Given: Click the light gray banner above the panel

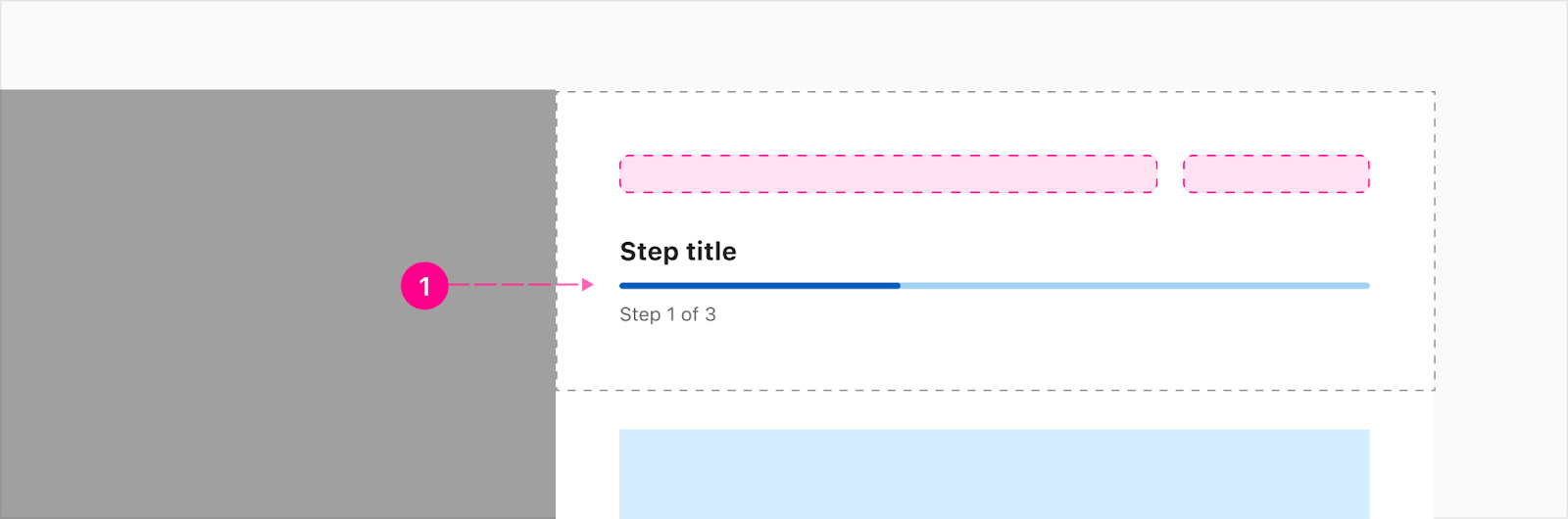Looking at the screenshot, I should (784, 45).
